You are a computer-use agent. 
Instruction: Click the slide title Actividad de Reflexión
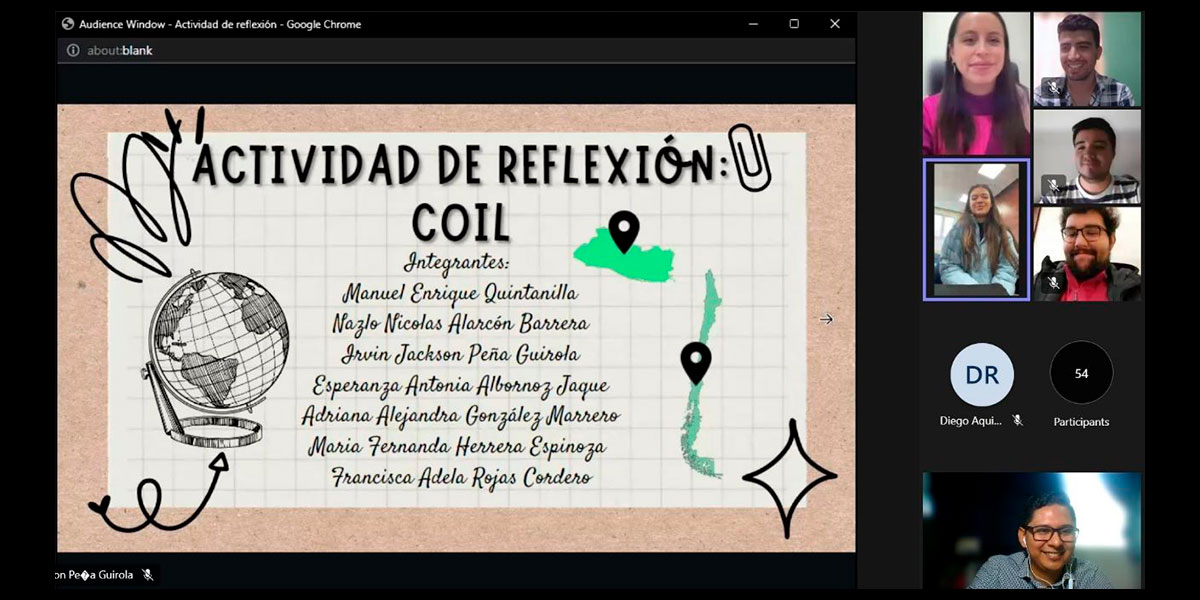pyautogui.click(x=460, y=165)
